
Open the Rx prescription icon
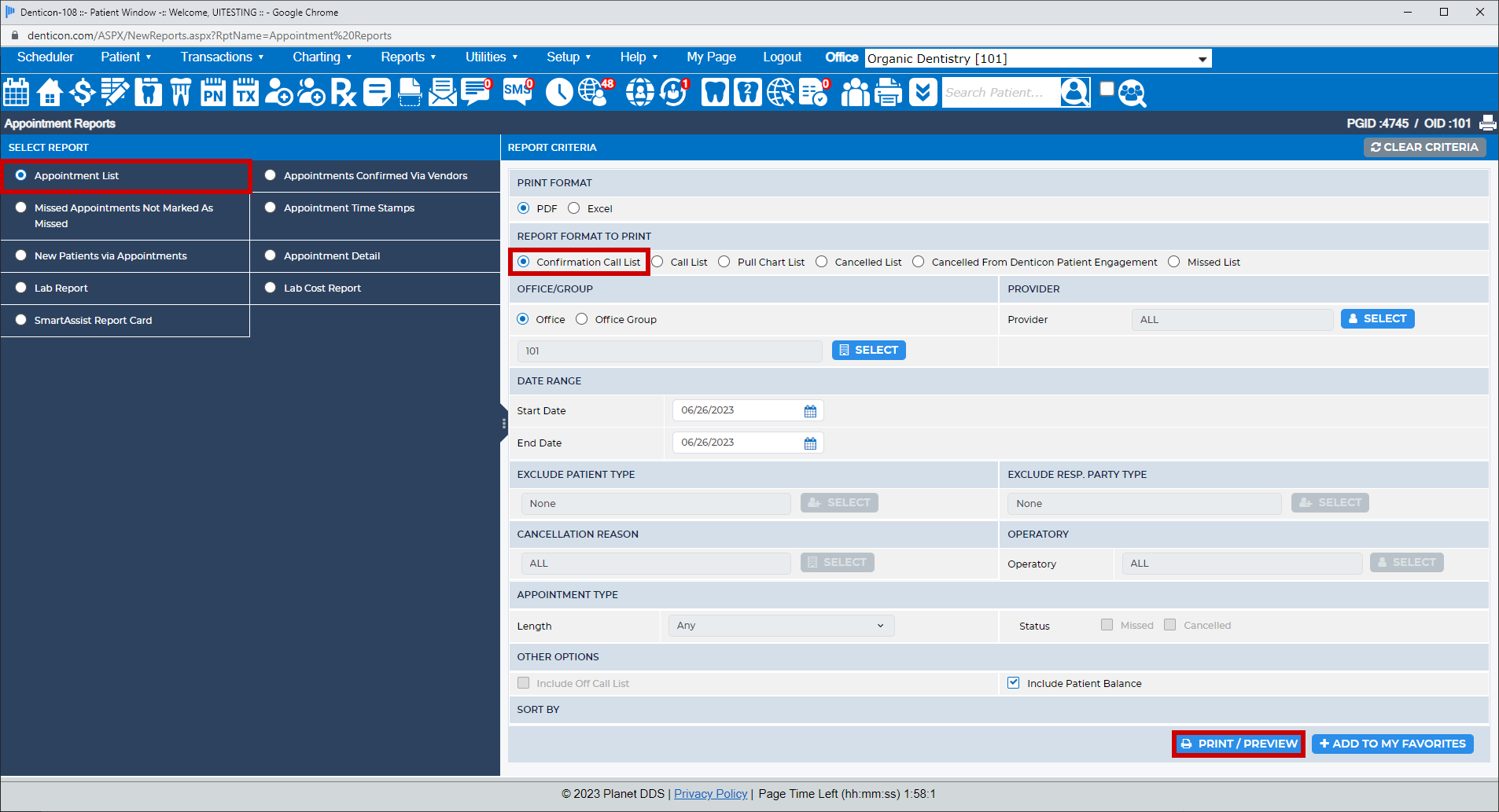point(343,92)
